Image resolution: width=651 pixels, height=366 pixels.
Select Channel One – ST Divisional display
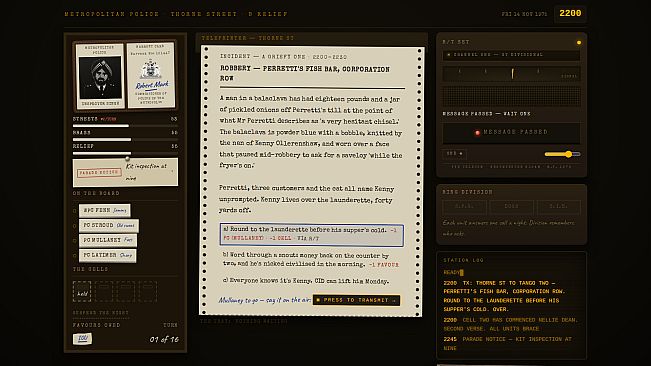(511, 55)
